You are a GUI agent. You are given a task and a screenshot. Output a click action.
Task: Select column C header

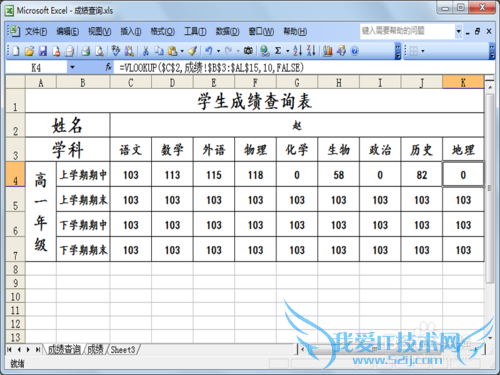point(131,82)
